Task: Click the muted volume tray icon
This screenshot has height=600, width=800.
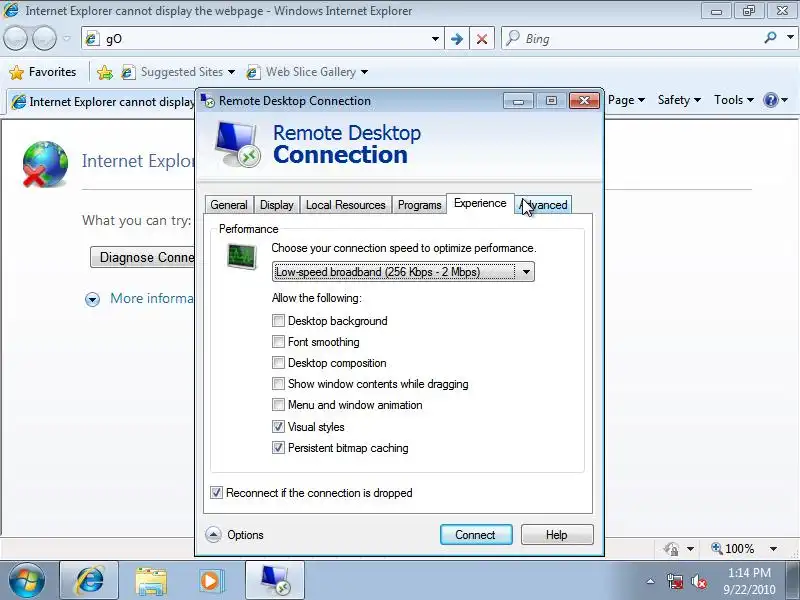Action: point(698,581)
